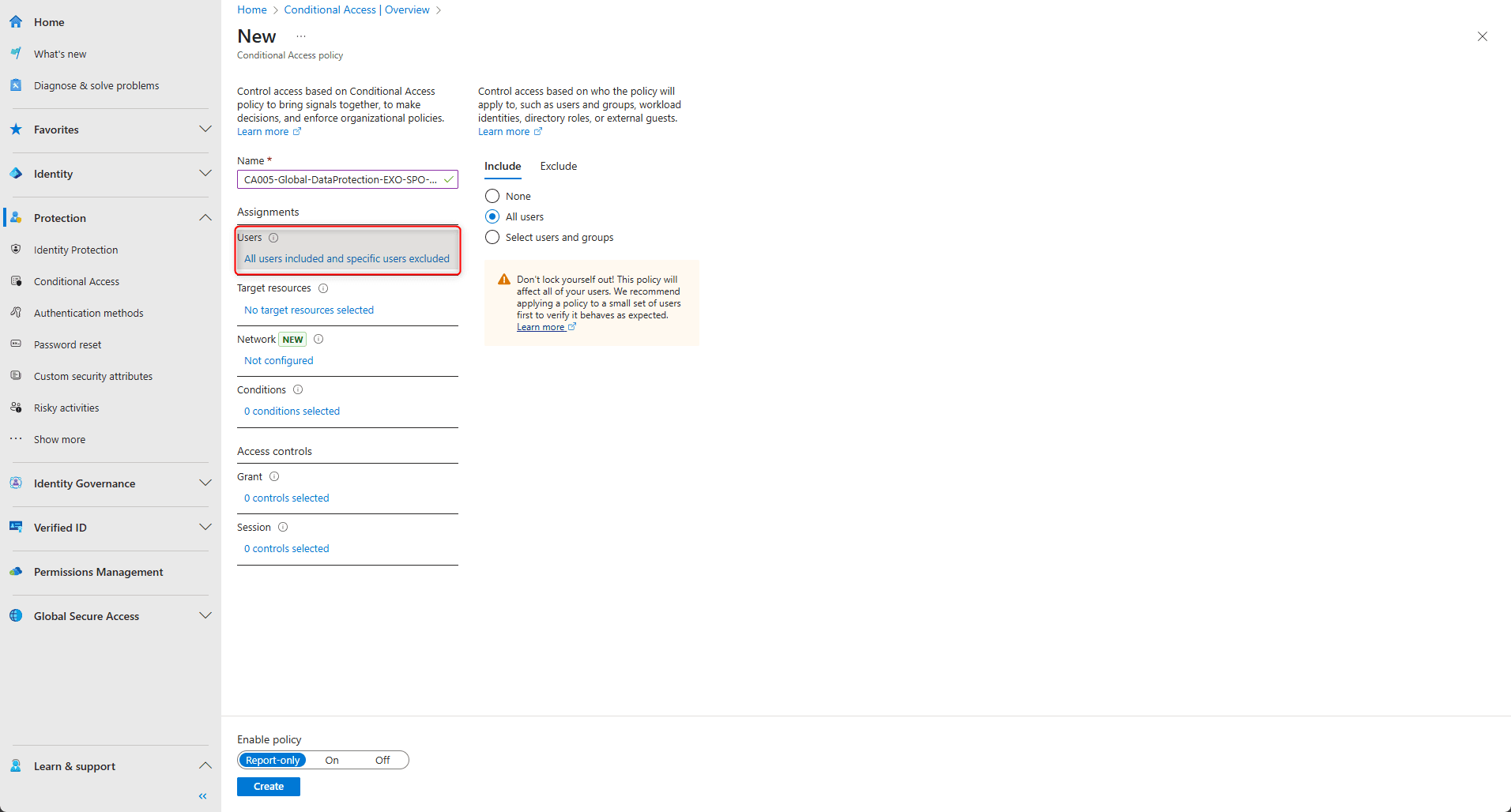This screenshot has height=812, width=1511.
Task: Click the Learn & support person icon
Action: click(16, 766)
